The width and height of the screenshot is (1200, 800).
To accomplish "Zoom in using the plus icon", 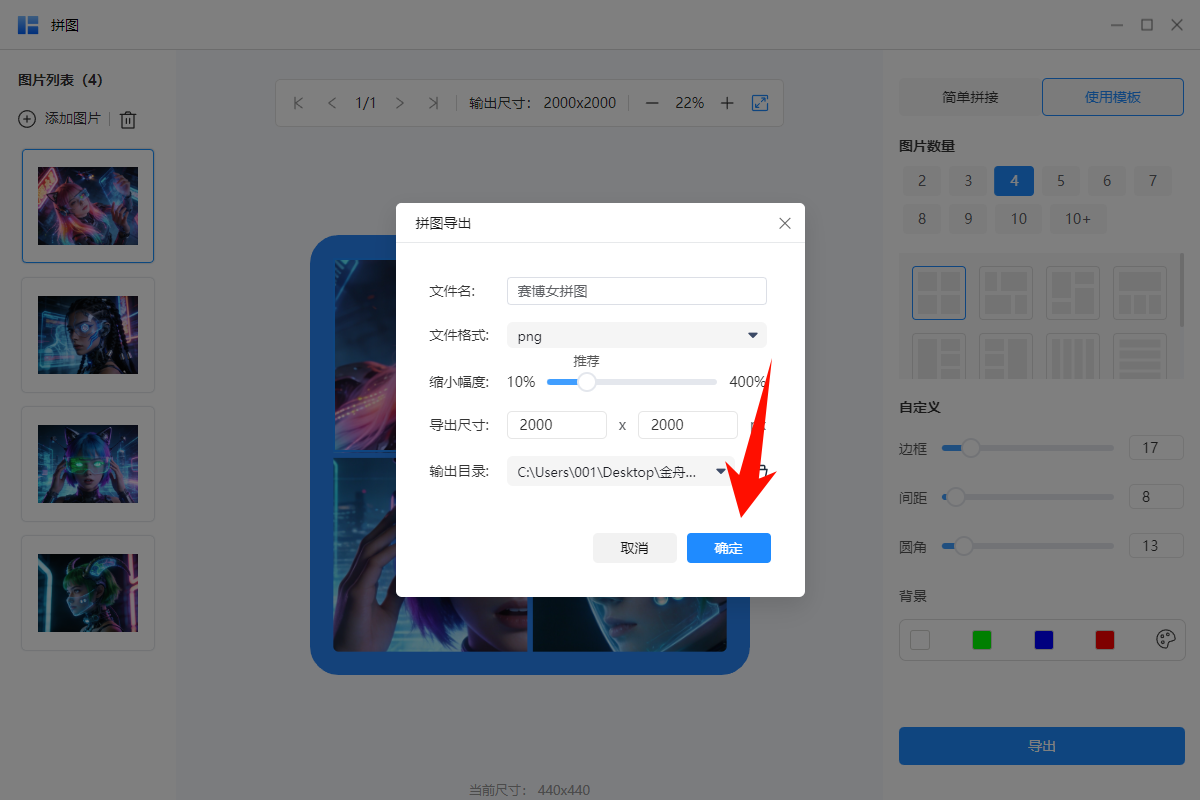I will pos(727,102).
